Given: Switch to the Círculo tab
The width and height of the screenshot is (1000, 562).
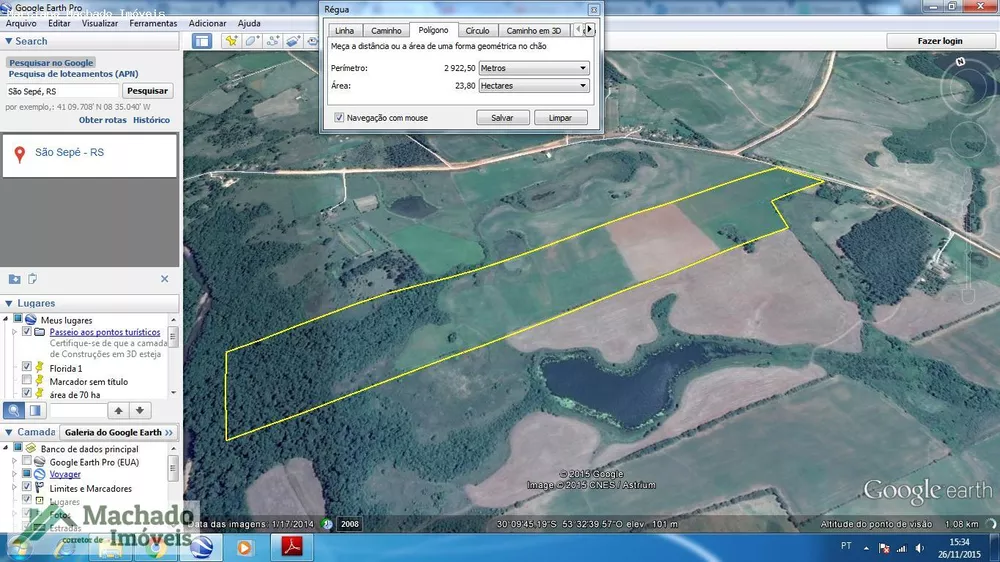Looking at the screenshot, I should [477, 31].
